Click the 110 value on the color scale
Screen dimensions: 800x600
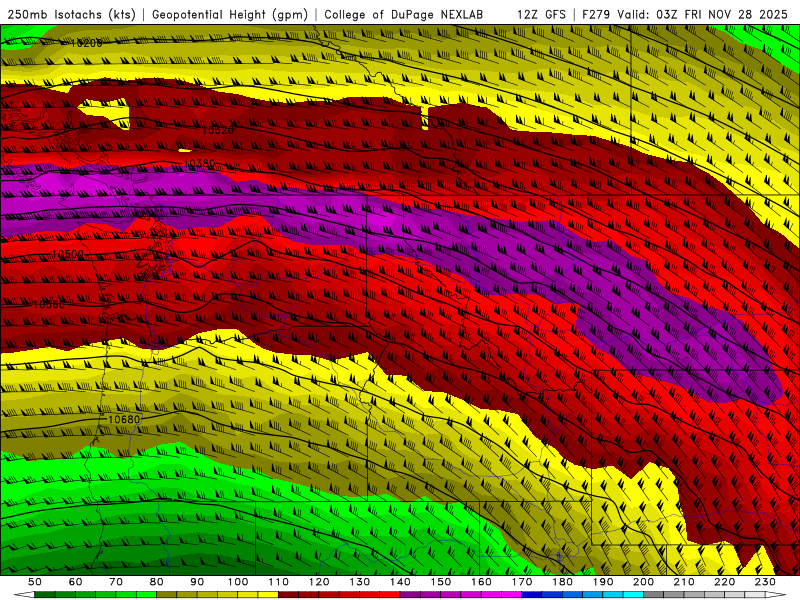click(279, 582)
